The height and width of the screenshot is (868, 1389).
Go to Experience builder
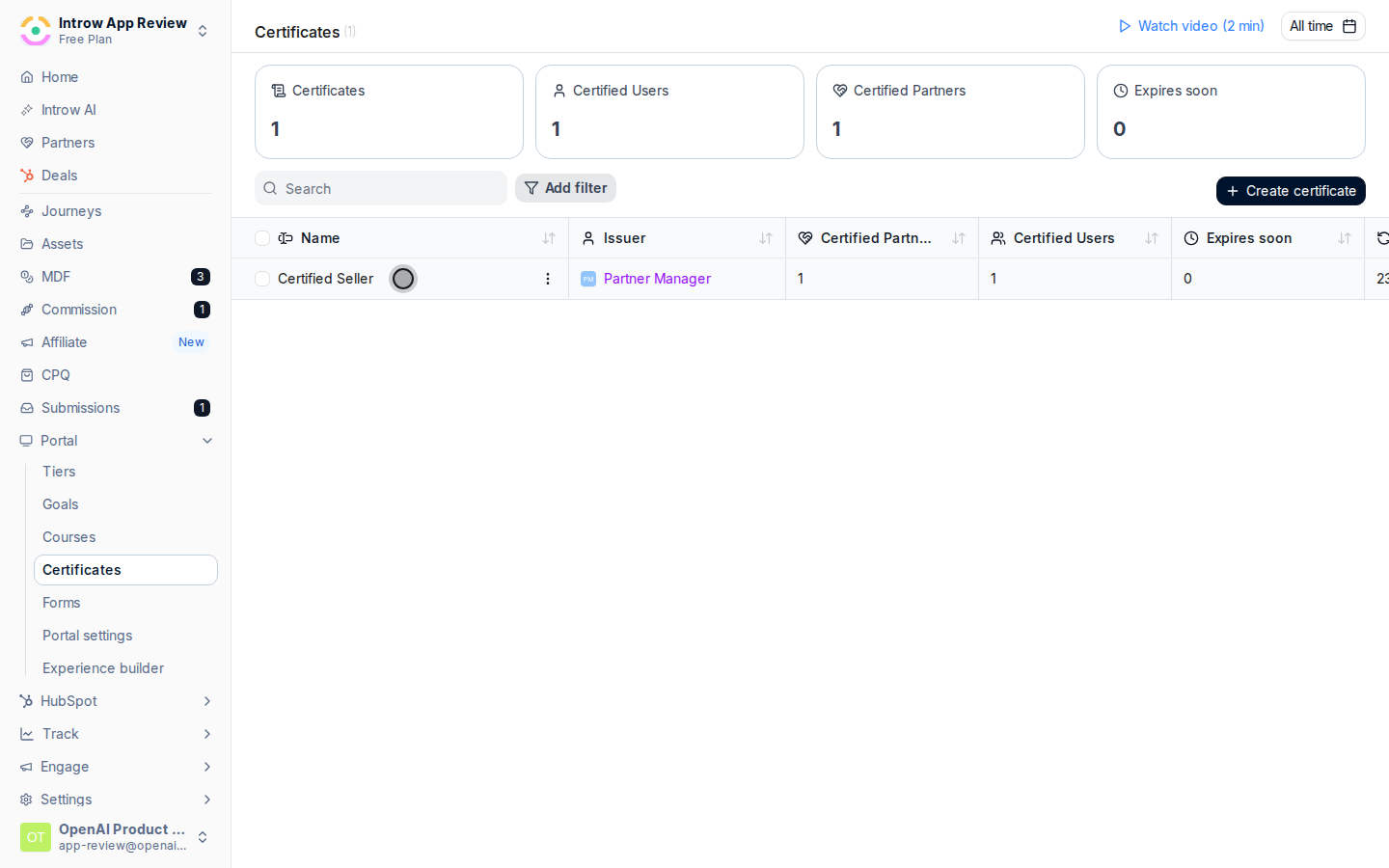point(103,668)
